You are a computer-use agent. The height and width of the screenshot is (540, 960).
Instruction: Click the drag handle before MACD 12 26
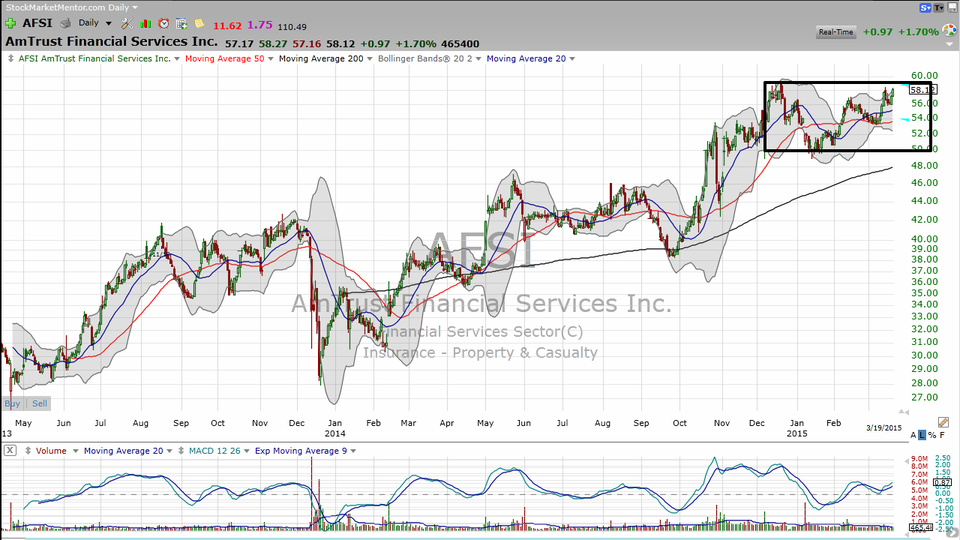click(x=181, y=451)
